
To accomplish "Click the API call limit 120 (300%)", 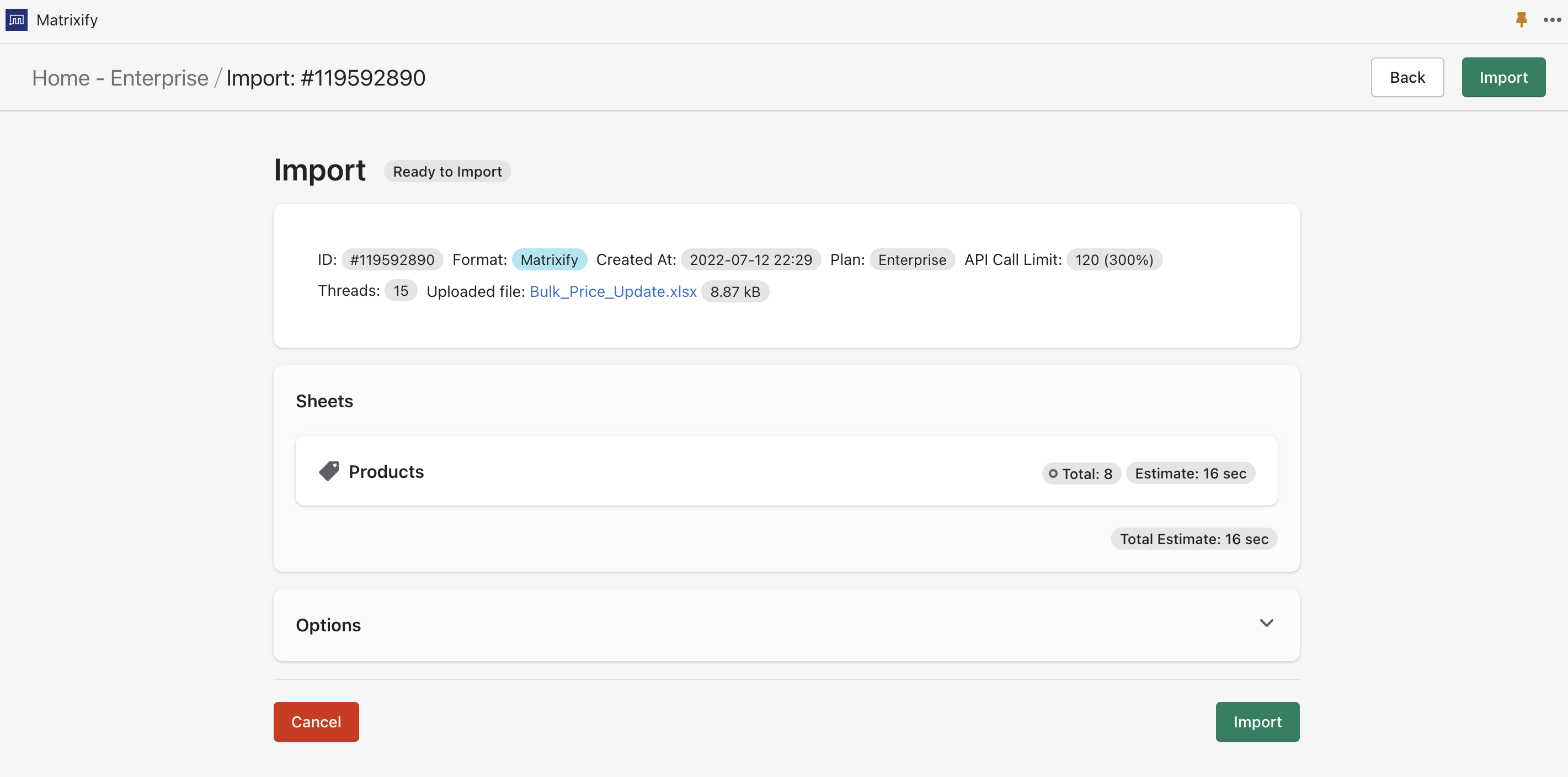I will click(x=1114, y=260).
